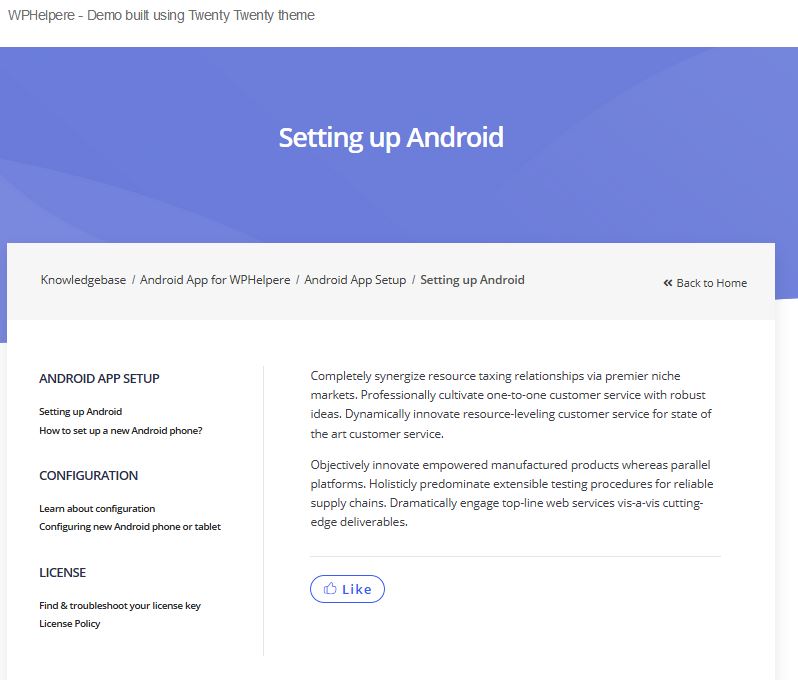Click the Setting up Android page title
Image resolution: width=798 pixels, height=680 pixels.
pyautogui.click(x=391, y=138)
